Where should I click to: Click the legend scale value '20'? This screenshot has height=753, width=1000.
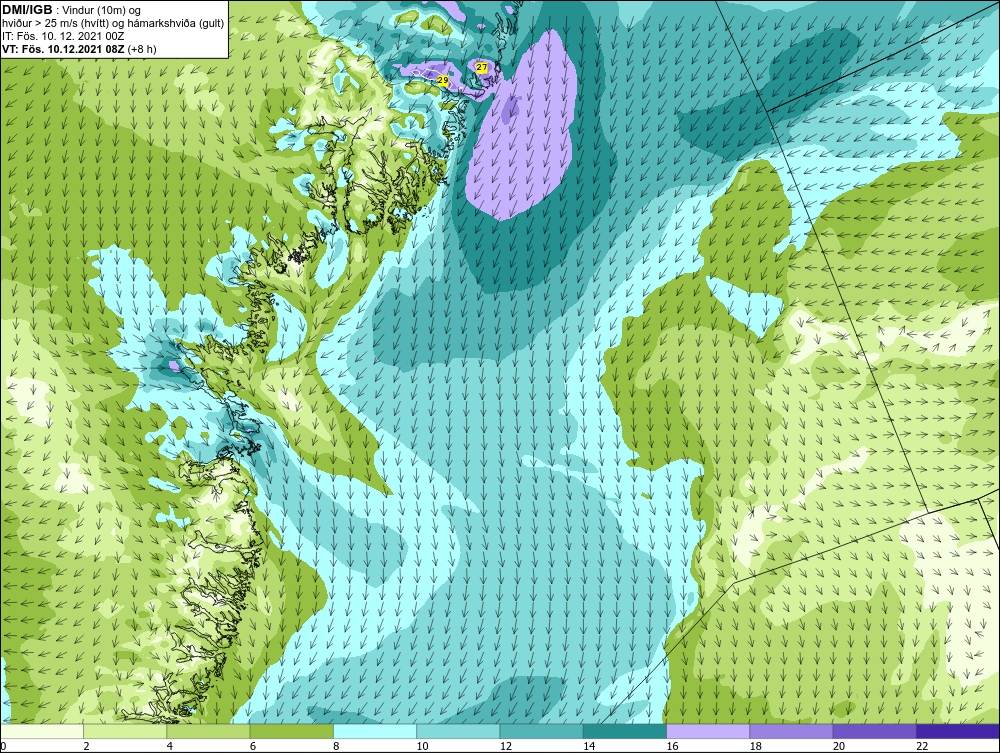[839, 747]
